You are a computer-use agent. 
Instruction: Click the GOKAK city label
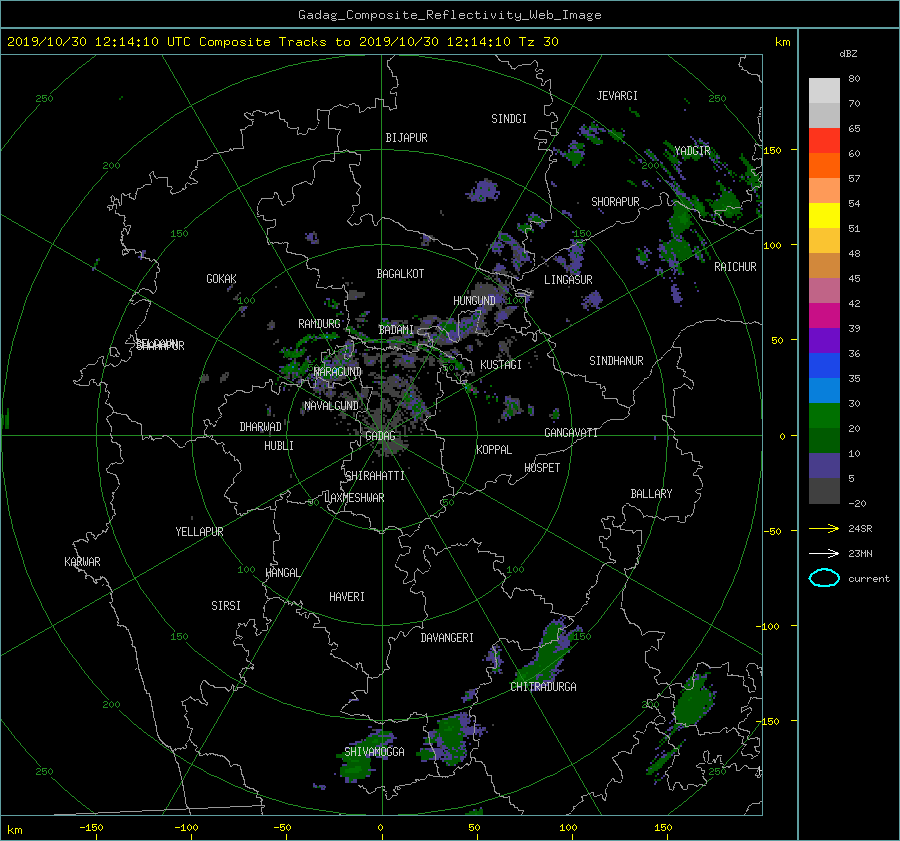pyautogui.click(x=221, y=279)
